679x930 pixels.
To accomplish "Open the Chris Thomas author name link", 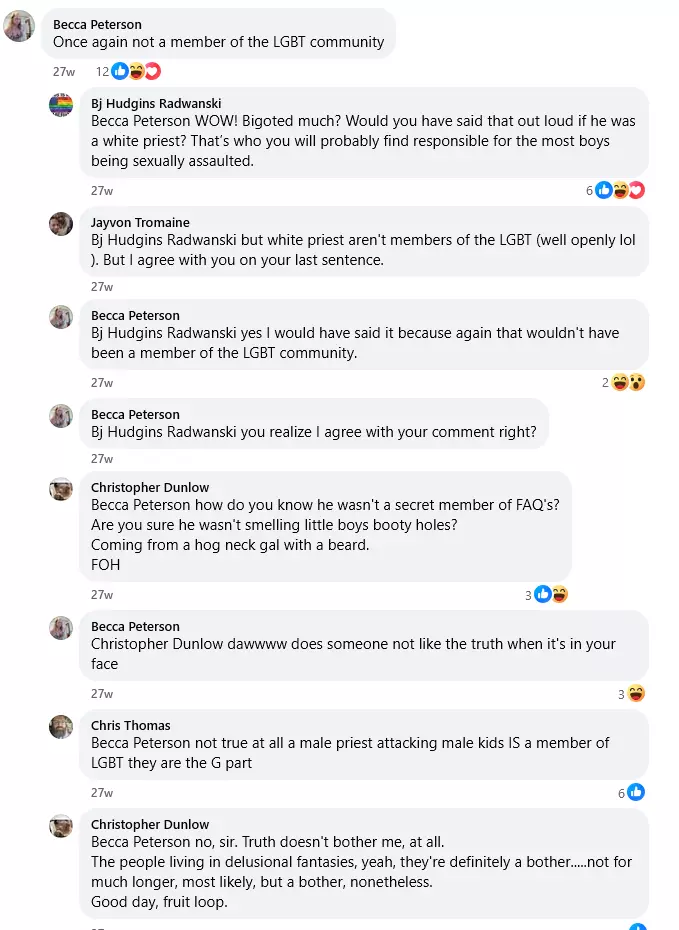I will pos(131,725).
